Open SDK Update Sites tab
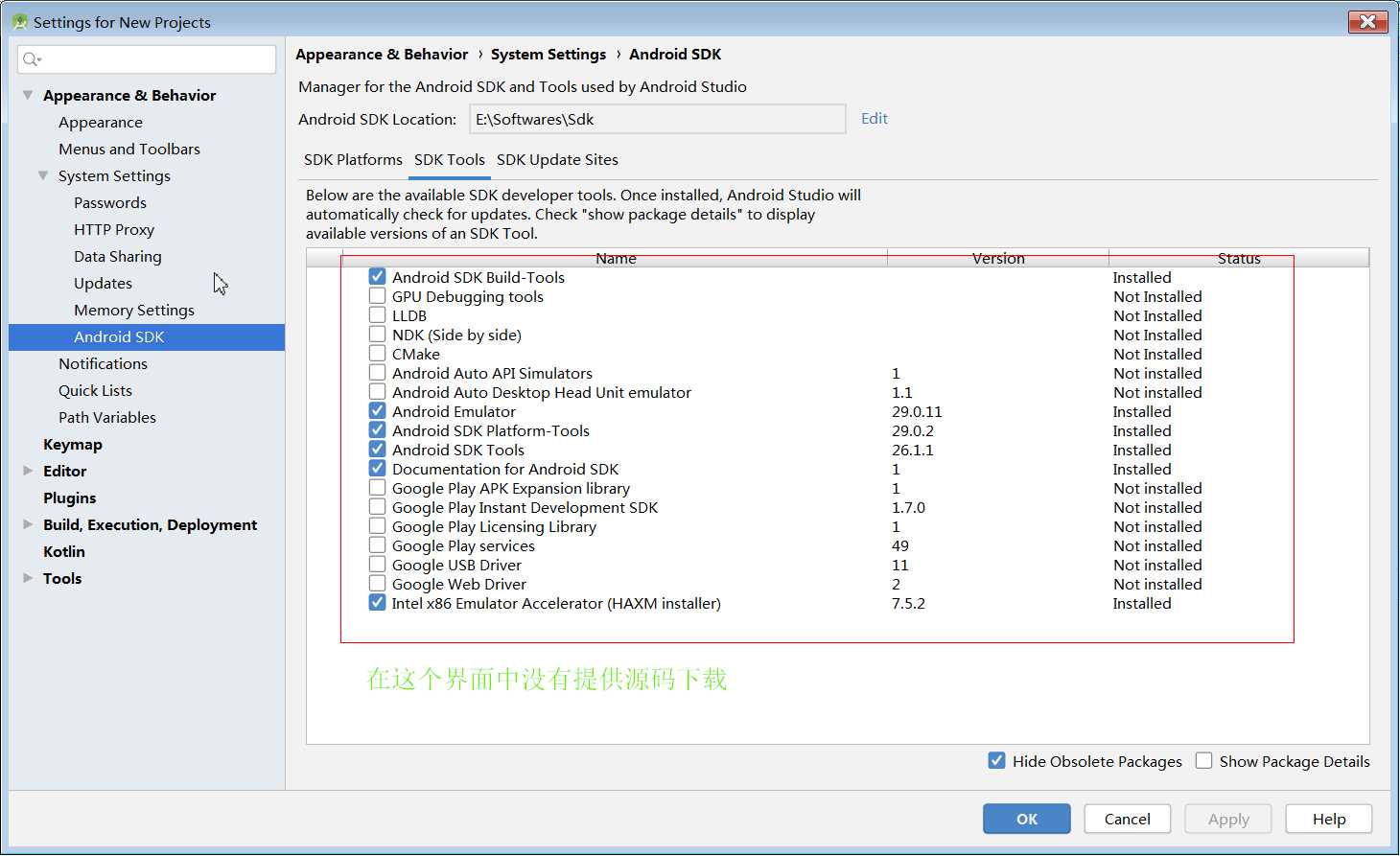1400x856 pixels. 557,160
